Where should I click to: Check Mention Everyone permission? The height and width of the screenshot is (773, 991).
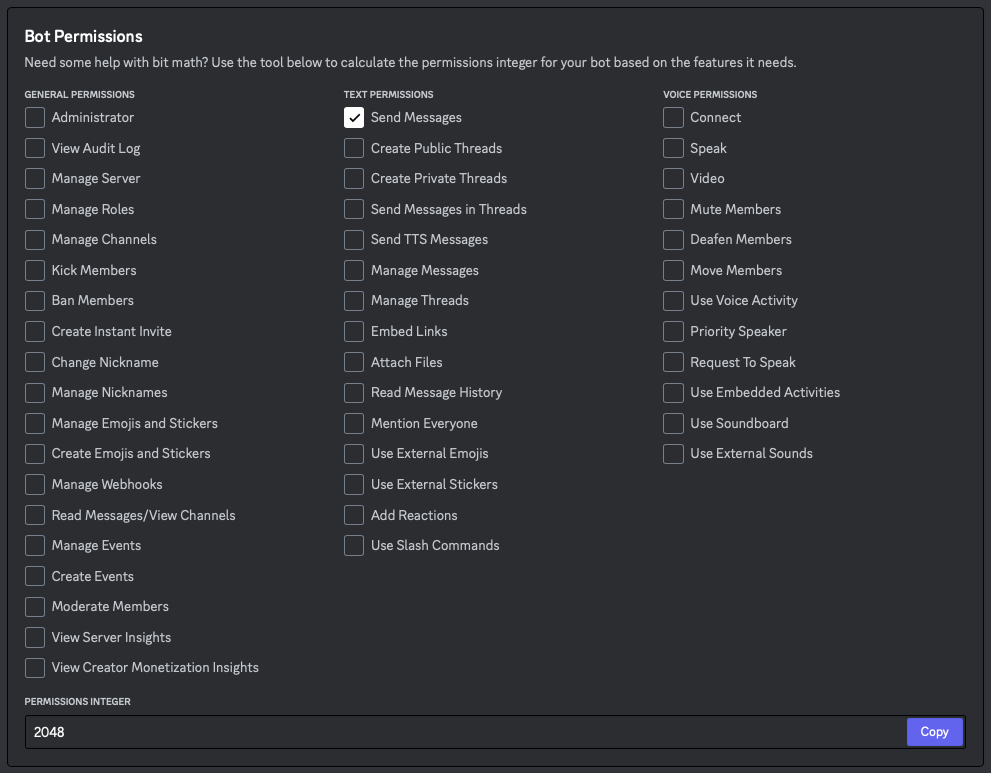click(x=353, y=423)
